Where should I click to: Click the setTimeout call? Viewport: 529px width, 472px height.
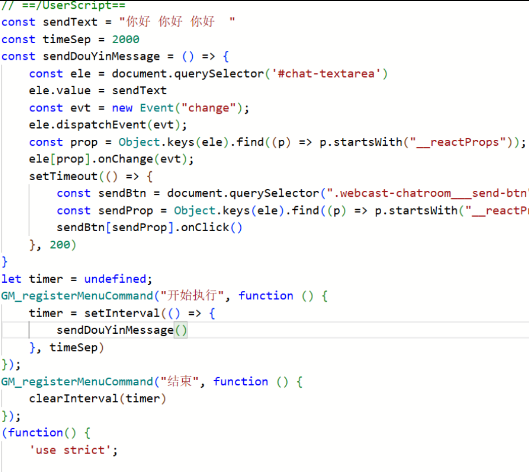pyautogui.click(x=63, y=176)
